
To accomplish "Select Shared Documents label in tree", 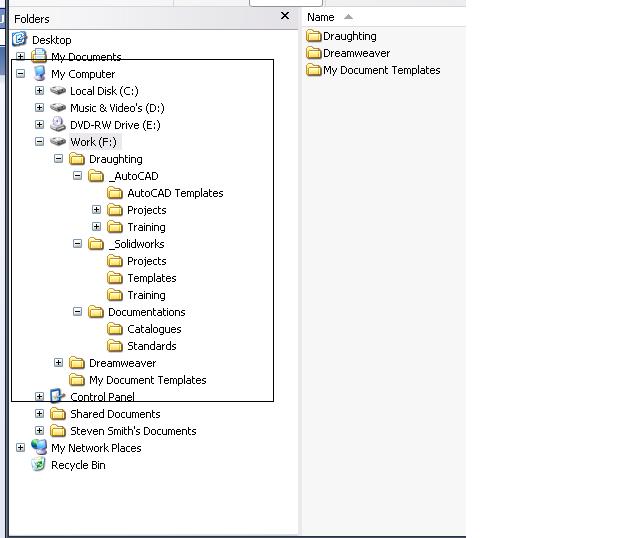I will pos(115,414).
